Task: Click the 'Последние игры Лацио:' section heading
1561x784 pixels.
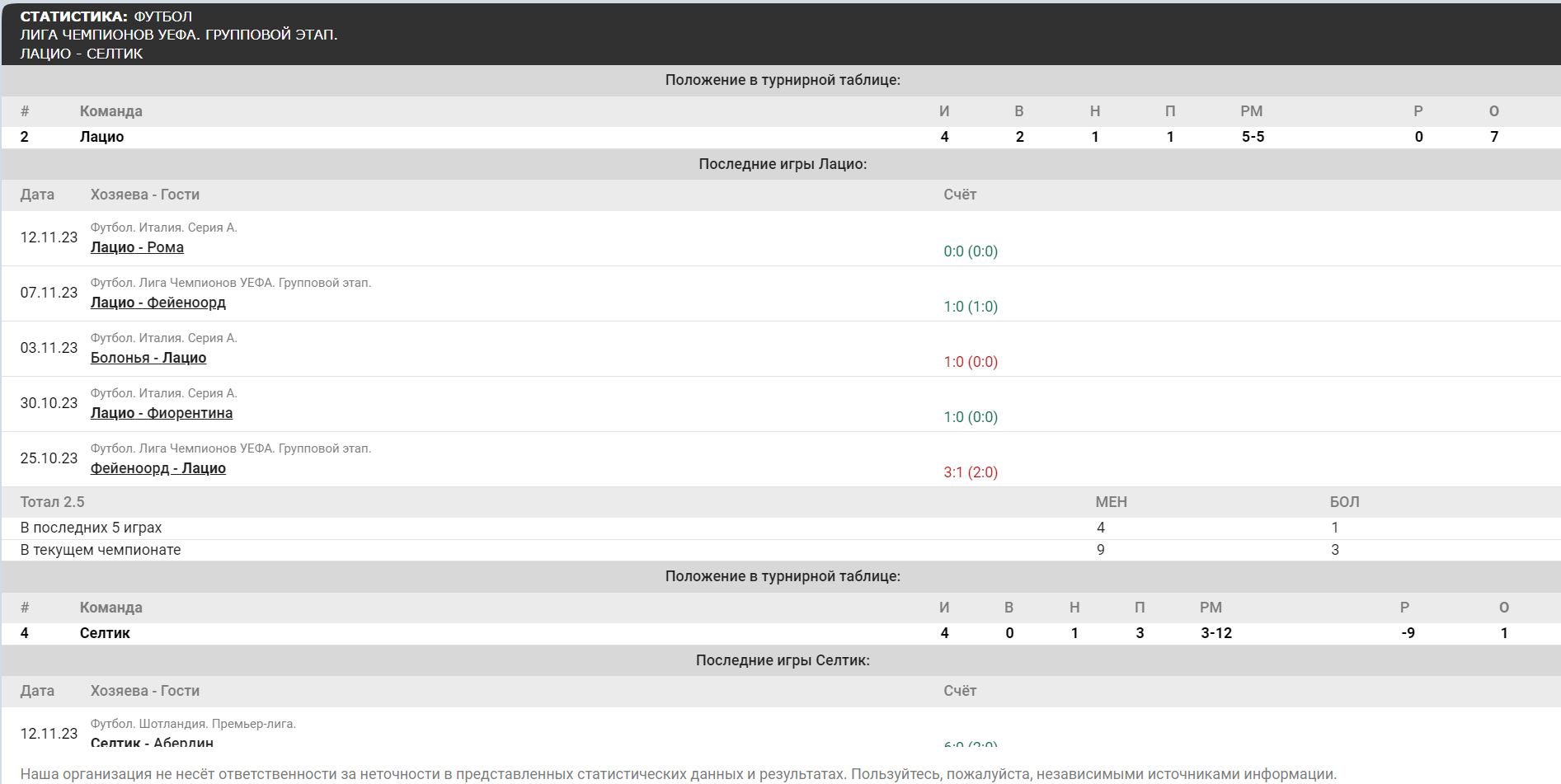Action: (783, 164)
